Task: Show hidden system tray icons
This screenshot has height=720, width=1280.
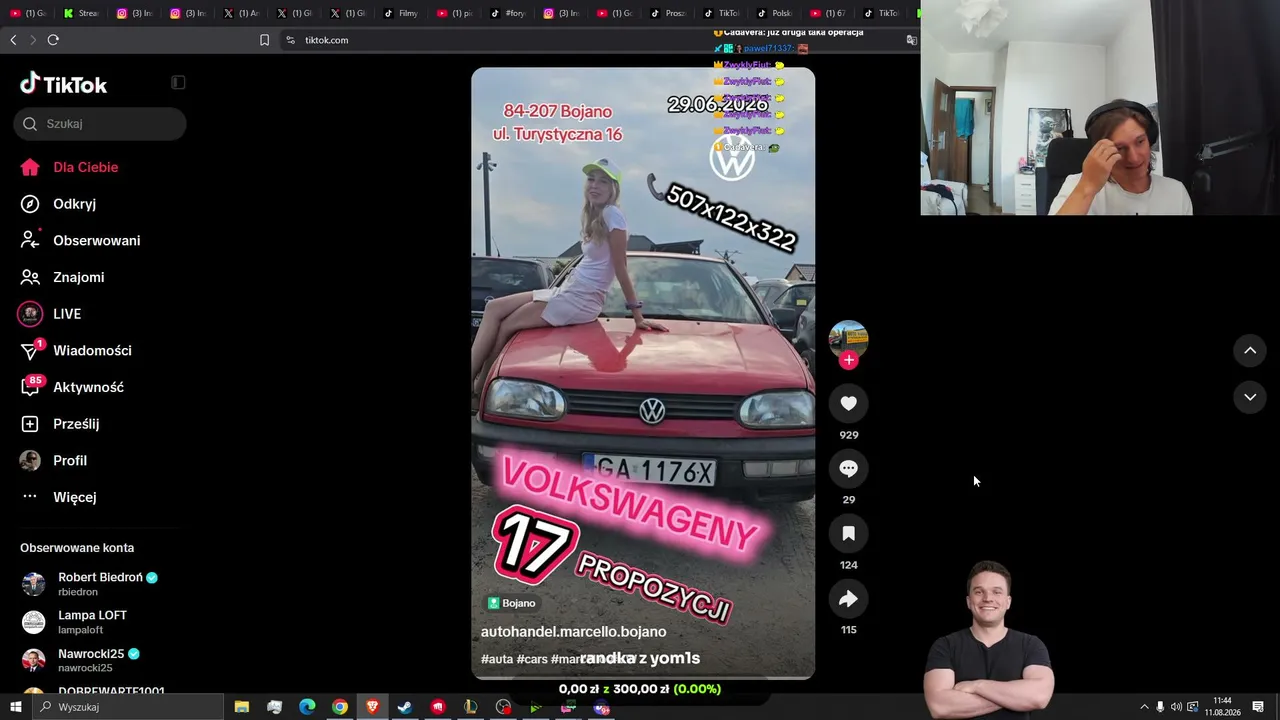Action: 1144,707
